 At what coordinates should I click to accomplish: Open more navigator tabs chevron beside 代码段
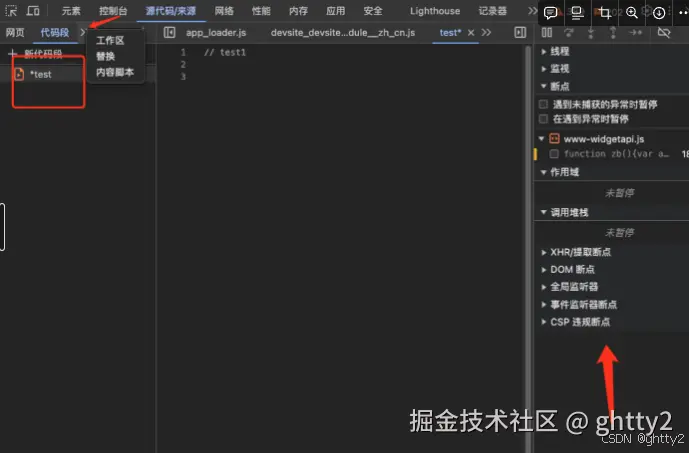[x=82, y=32]
